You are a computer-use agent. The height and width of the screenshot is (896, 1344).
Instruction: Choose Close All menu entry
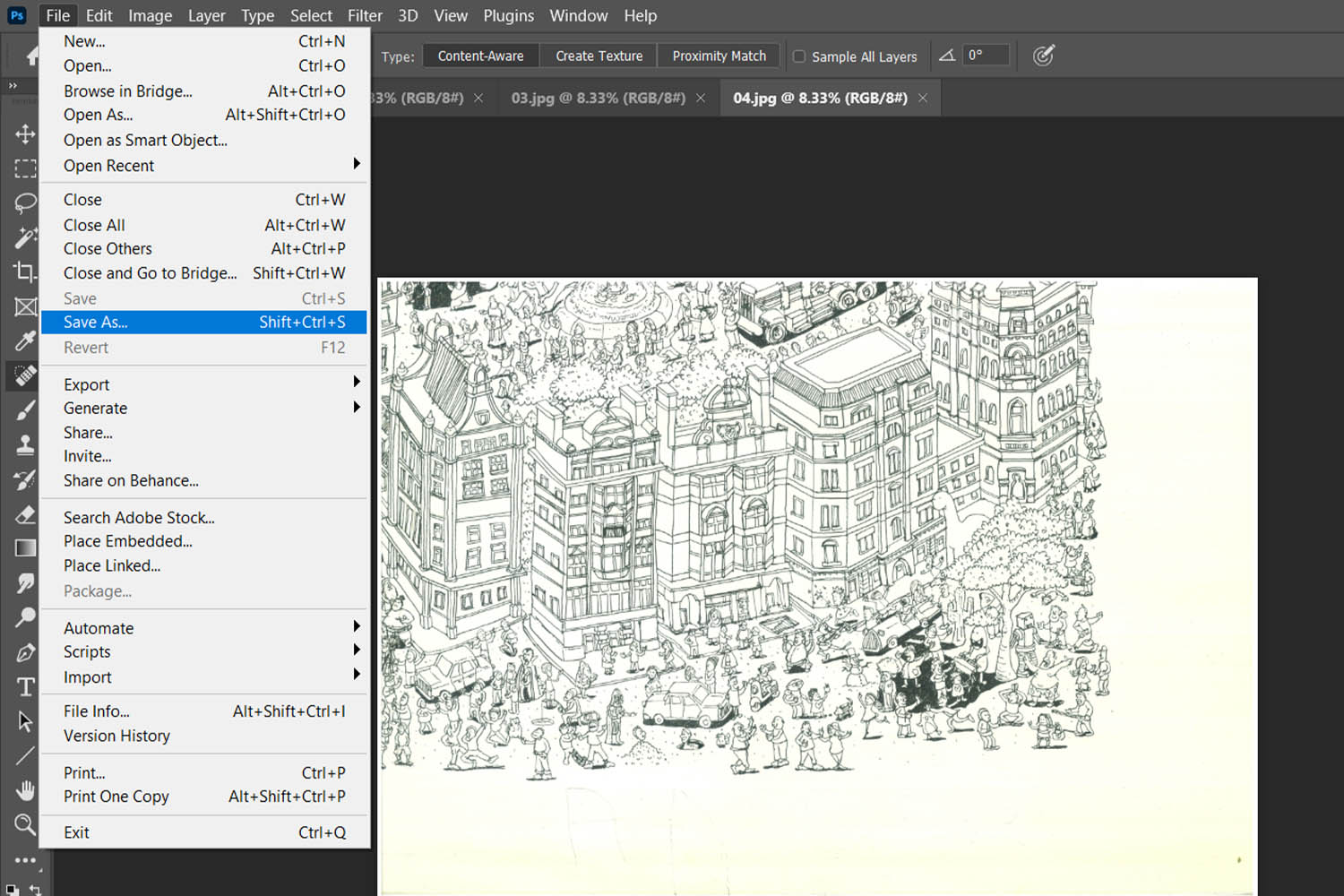point(204,225)
